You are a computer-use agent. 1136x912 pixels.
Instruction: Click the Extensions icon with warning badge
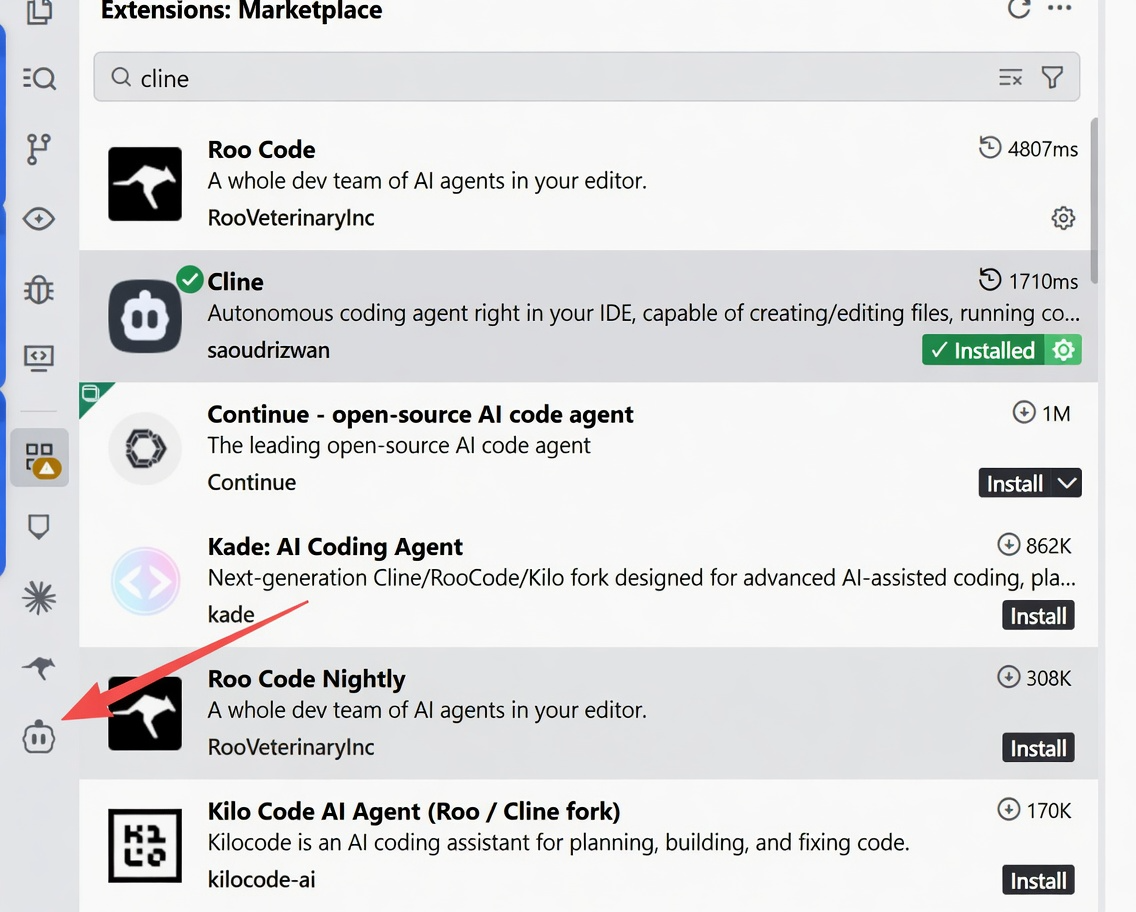(40, 458)
